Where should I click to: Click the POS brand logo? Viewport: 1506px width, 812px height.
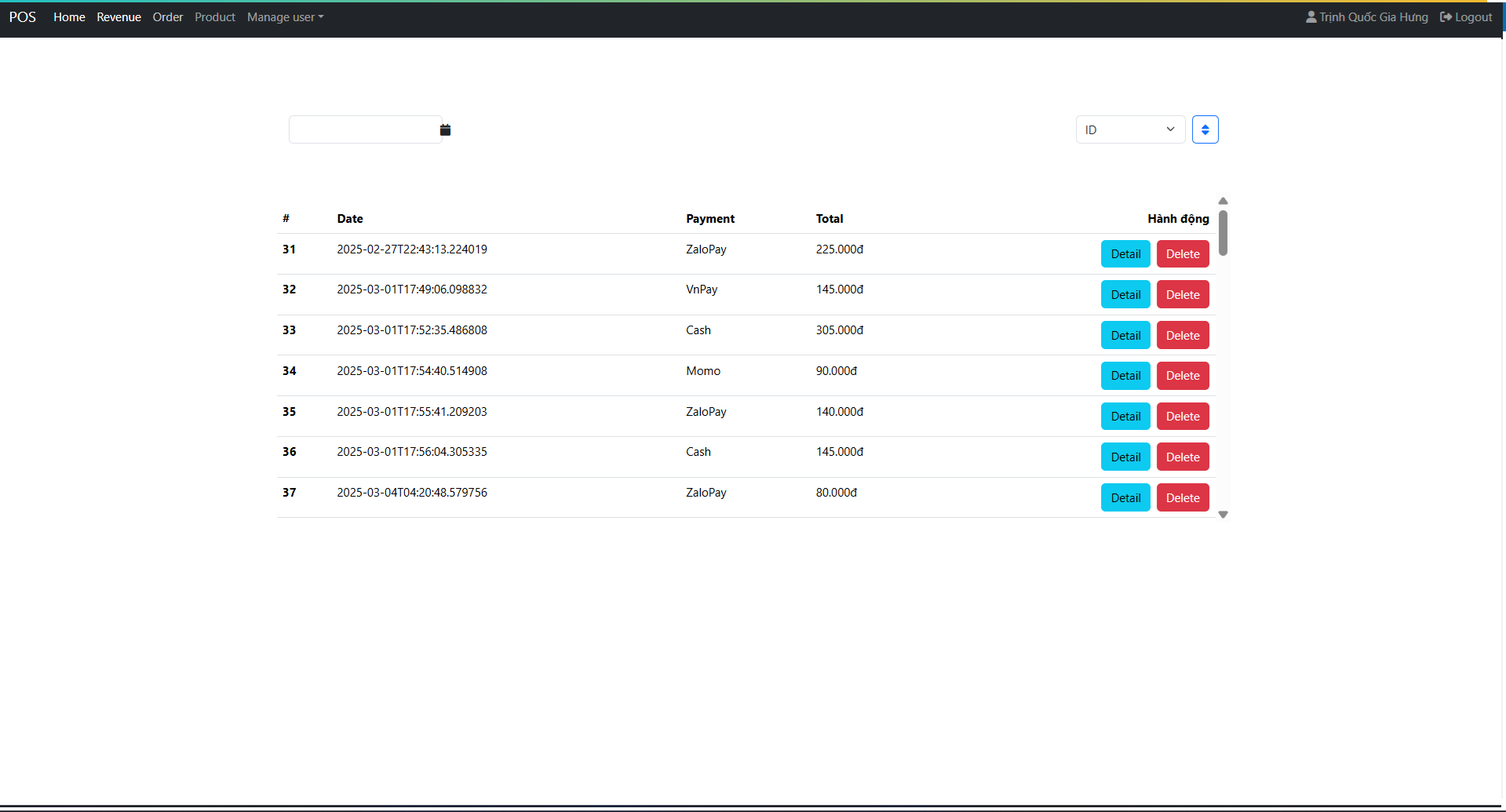(23, 17)
